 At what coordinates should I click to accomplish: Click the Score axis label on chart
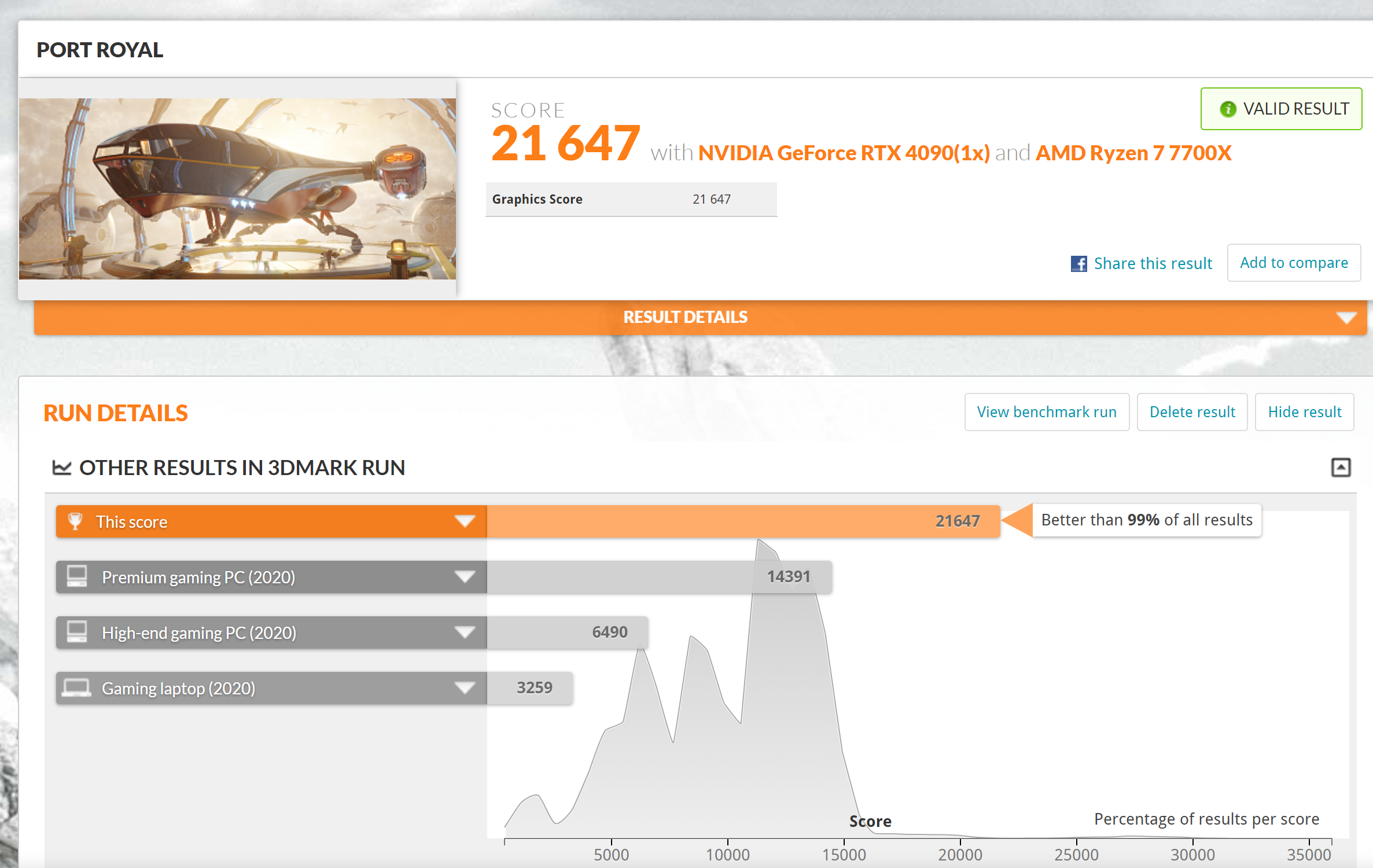(x=870, y=822)
